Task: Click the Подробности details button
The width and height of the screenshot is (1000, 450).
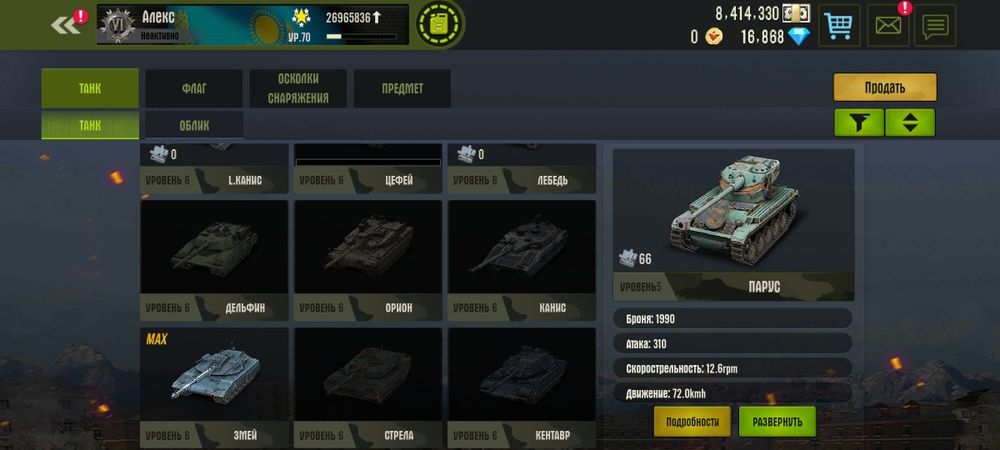Action: coord(693,421)
